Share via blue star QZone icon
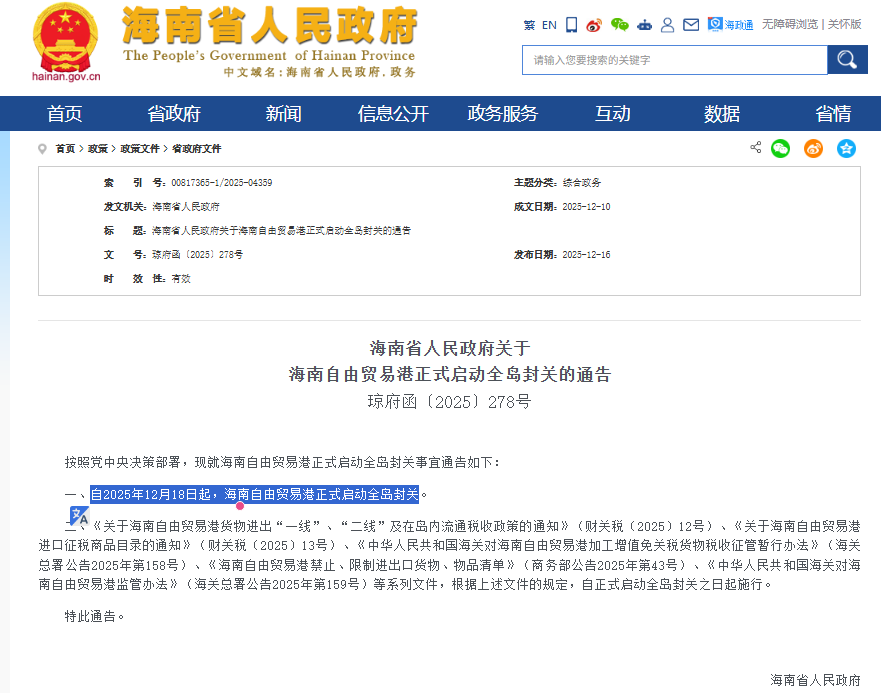881x693 pixels. click(846, 148)
